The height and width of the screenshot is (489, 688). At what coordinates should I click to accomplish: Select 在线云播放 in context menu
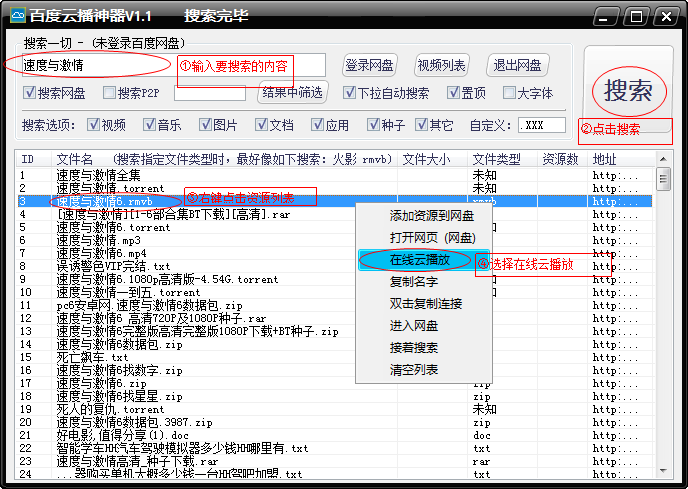tap(424, 260)
